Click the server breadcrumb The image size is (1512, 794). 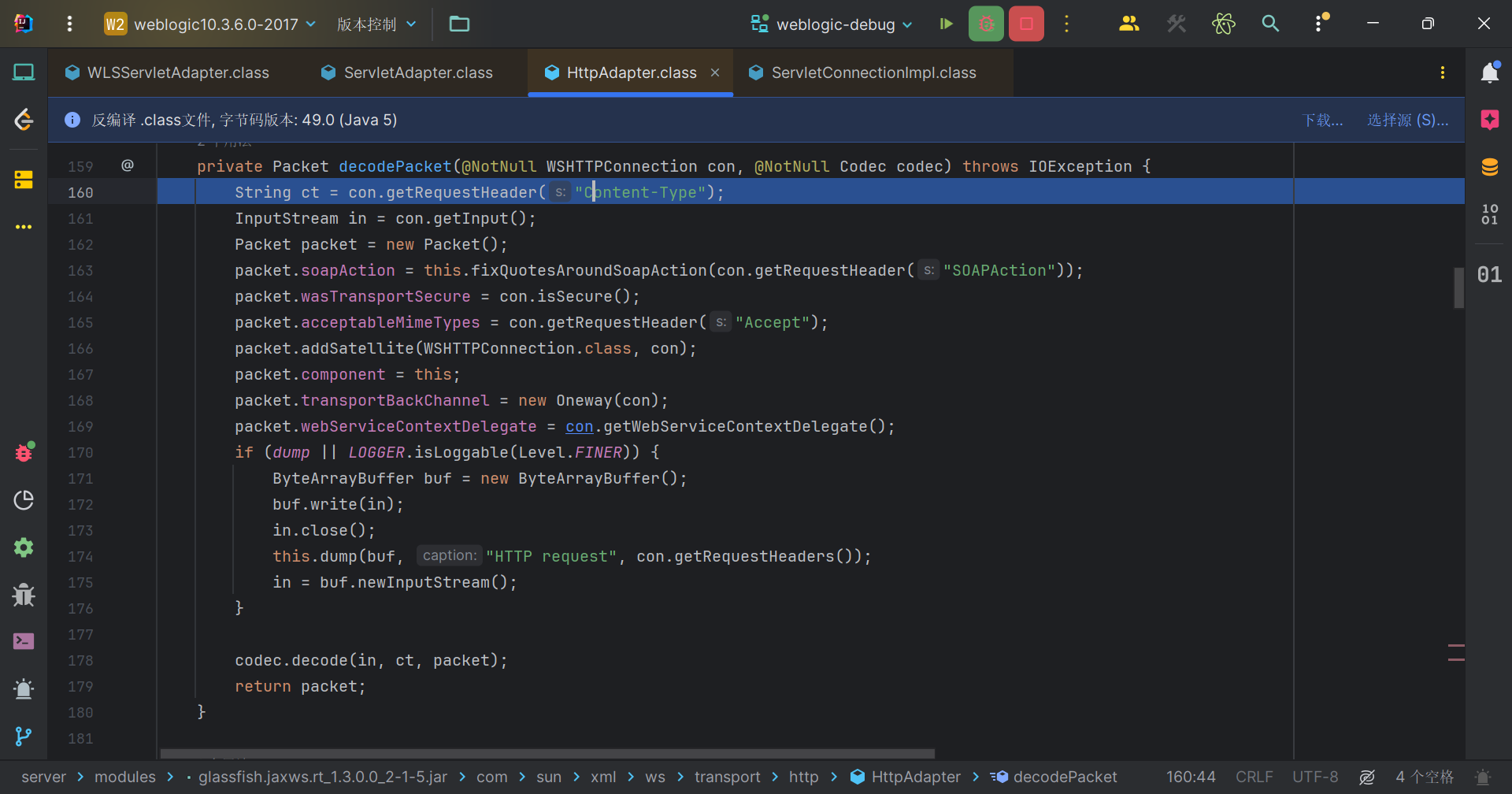[44, 777]
